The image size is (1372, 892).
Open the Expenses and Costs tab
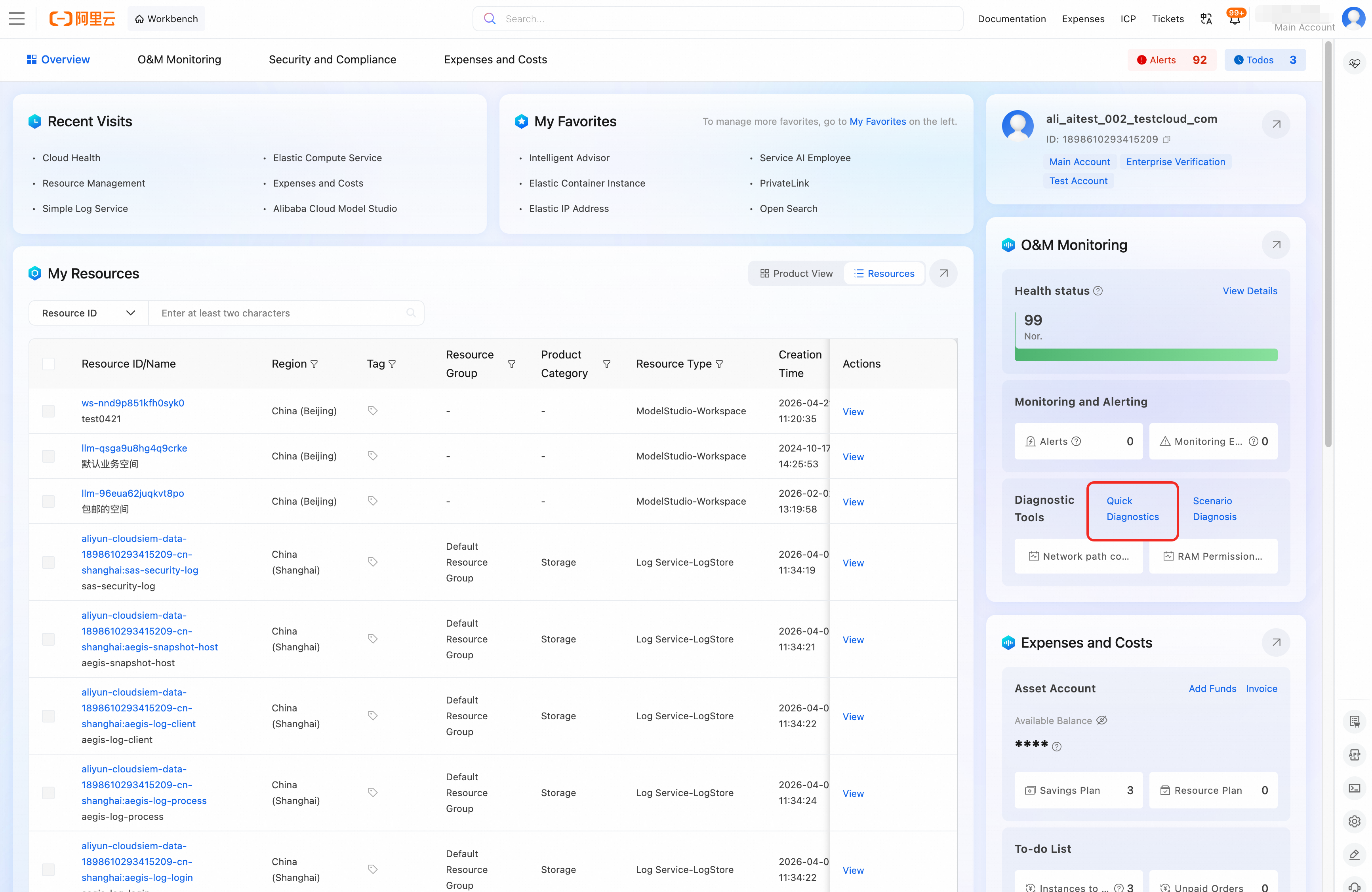pos(495,59)
